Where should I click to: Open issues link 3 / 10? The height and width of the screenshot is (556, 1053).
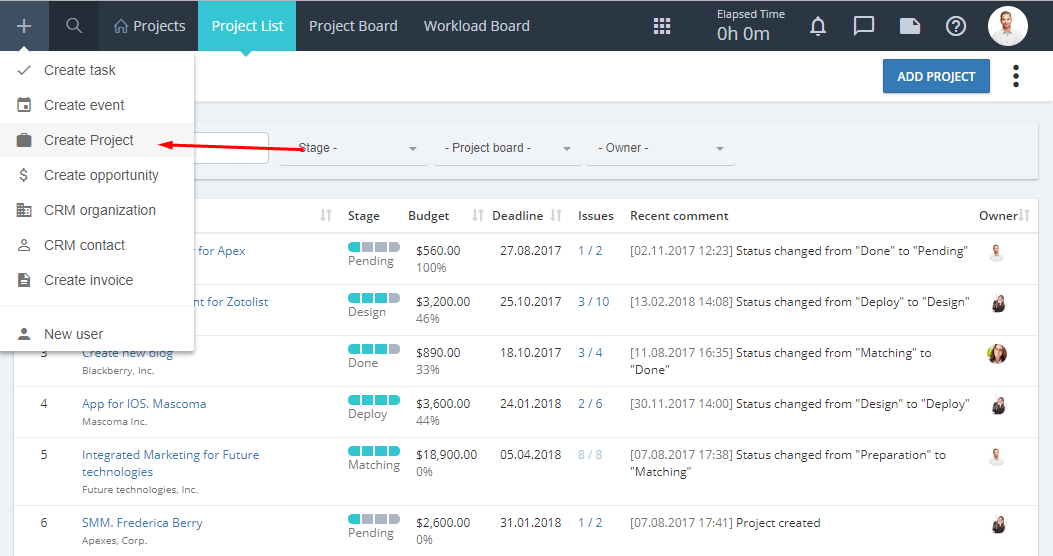pos(594,302)
